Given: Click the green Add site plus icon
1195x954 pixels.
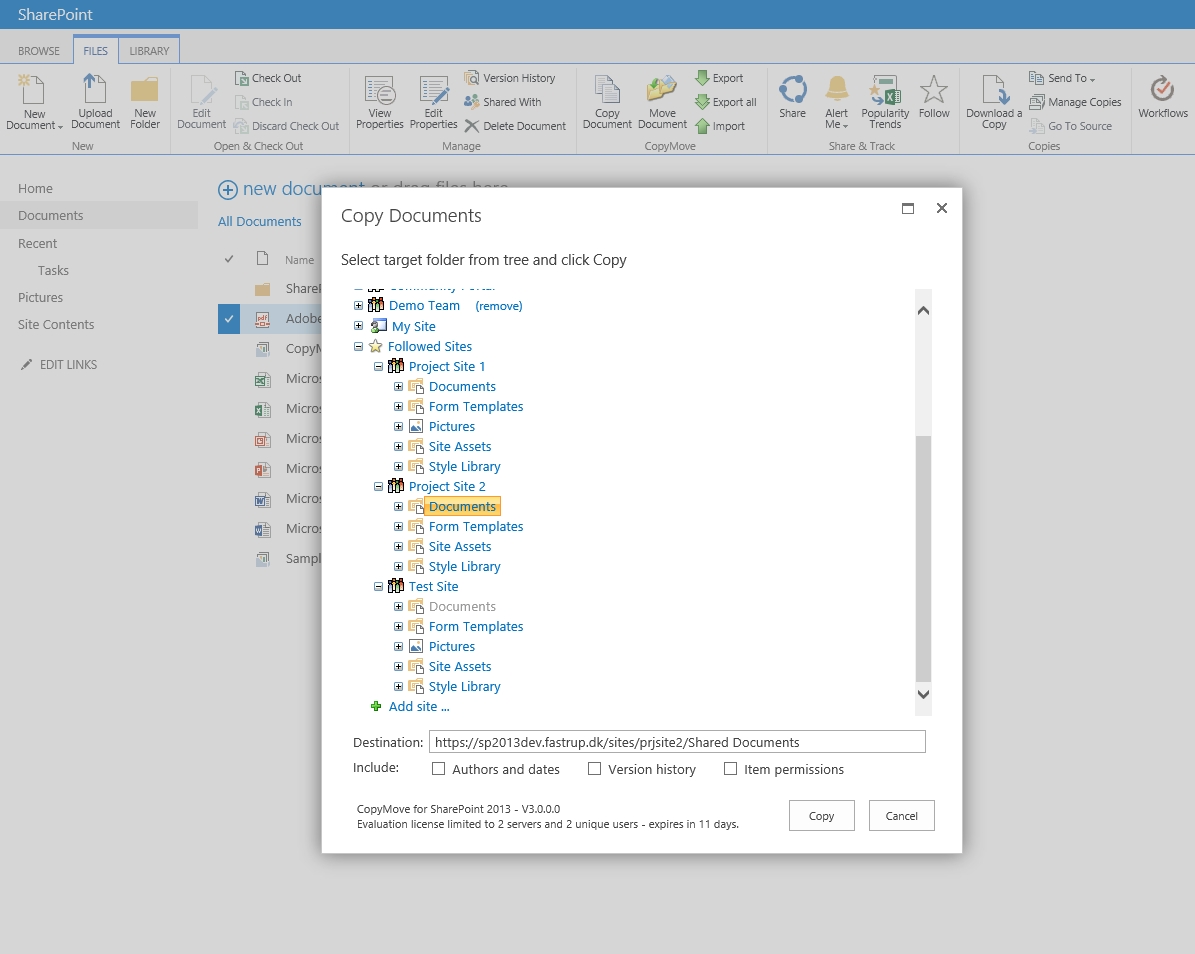Looking at the screenshot, I should point(376,706).
